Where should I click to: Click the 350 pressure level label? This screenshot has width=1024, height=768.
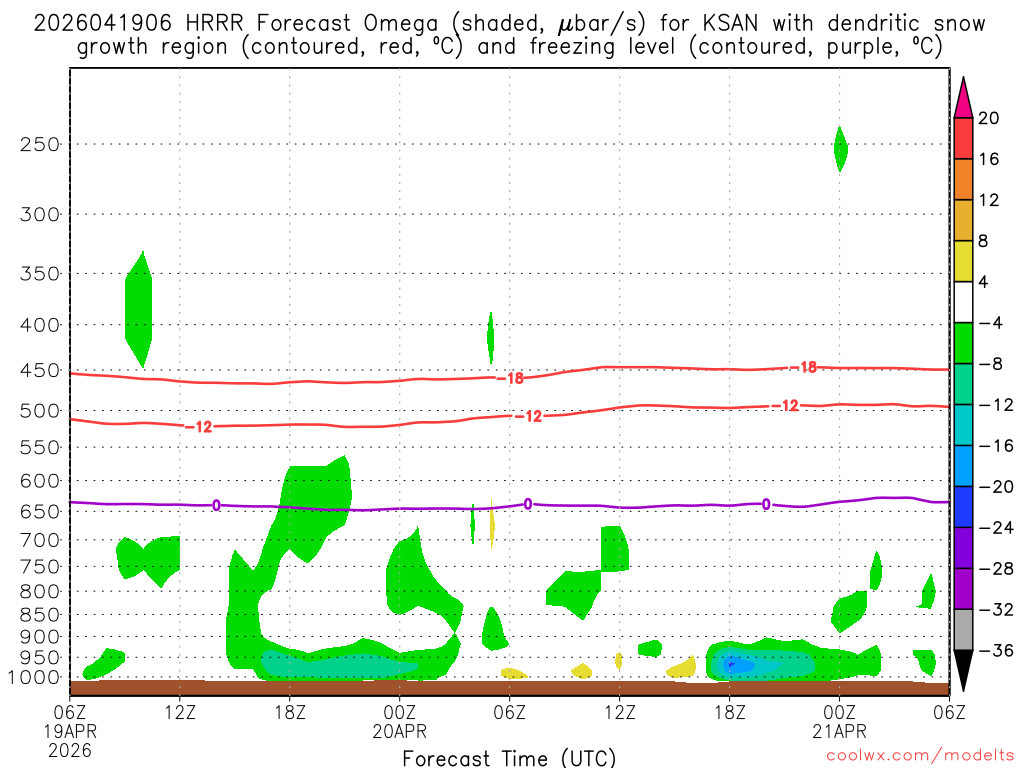40,274
